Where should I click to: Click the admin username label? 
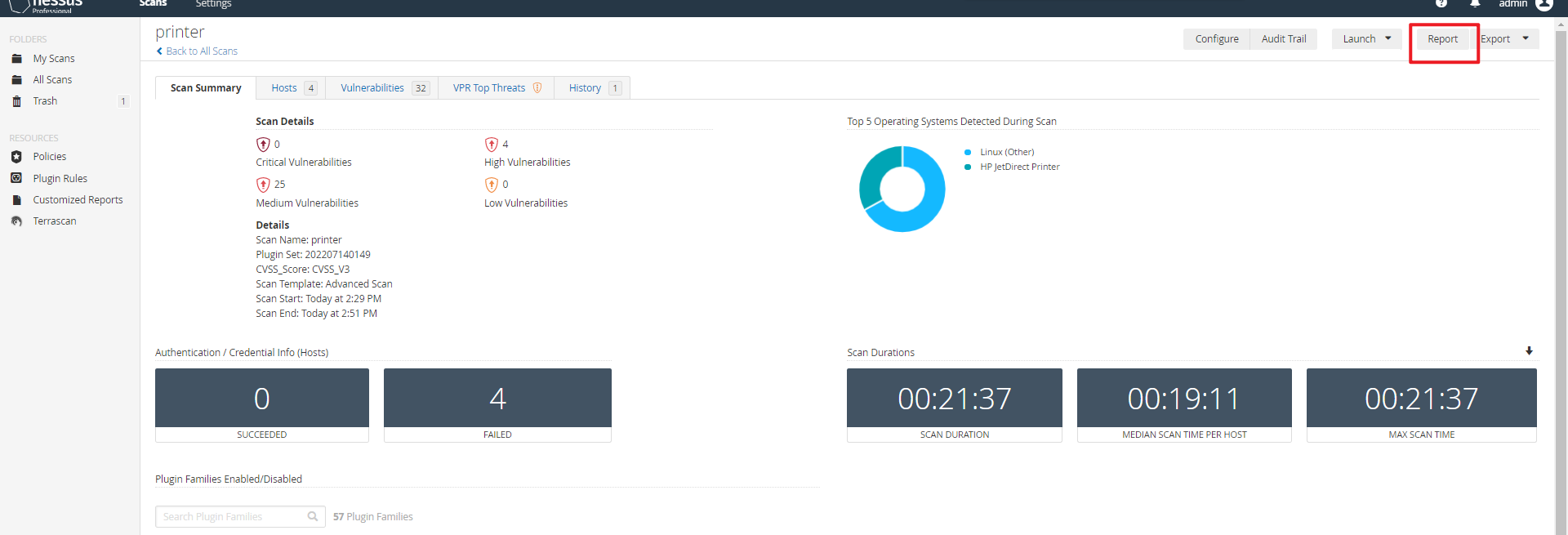1512,4
